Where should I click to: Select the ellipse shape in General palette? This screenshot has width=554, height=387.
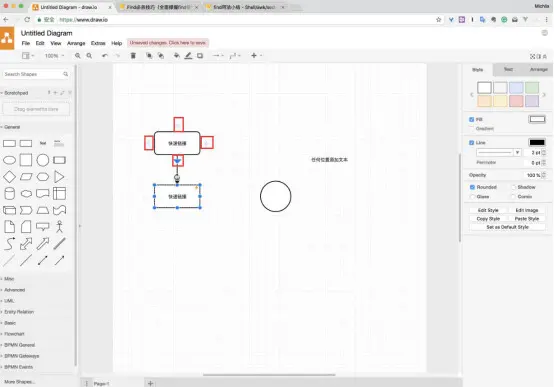[10, 160]
